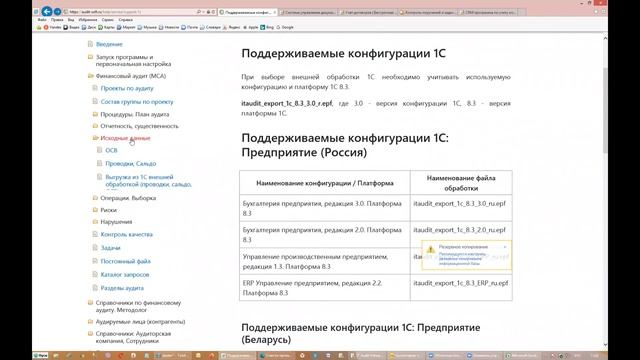Open the Вид menu
Screen dimensions: 640x360
coord(71,20)
